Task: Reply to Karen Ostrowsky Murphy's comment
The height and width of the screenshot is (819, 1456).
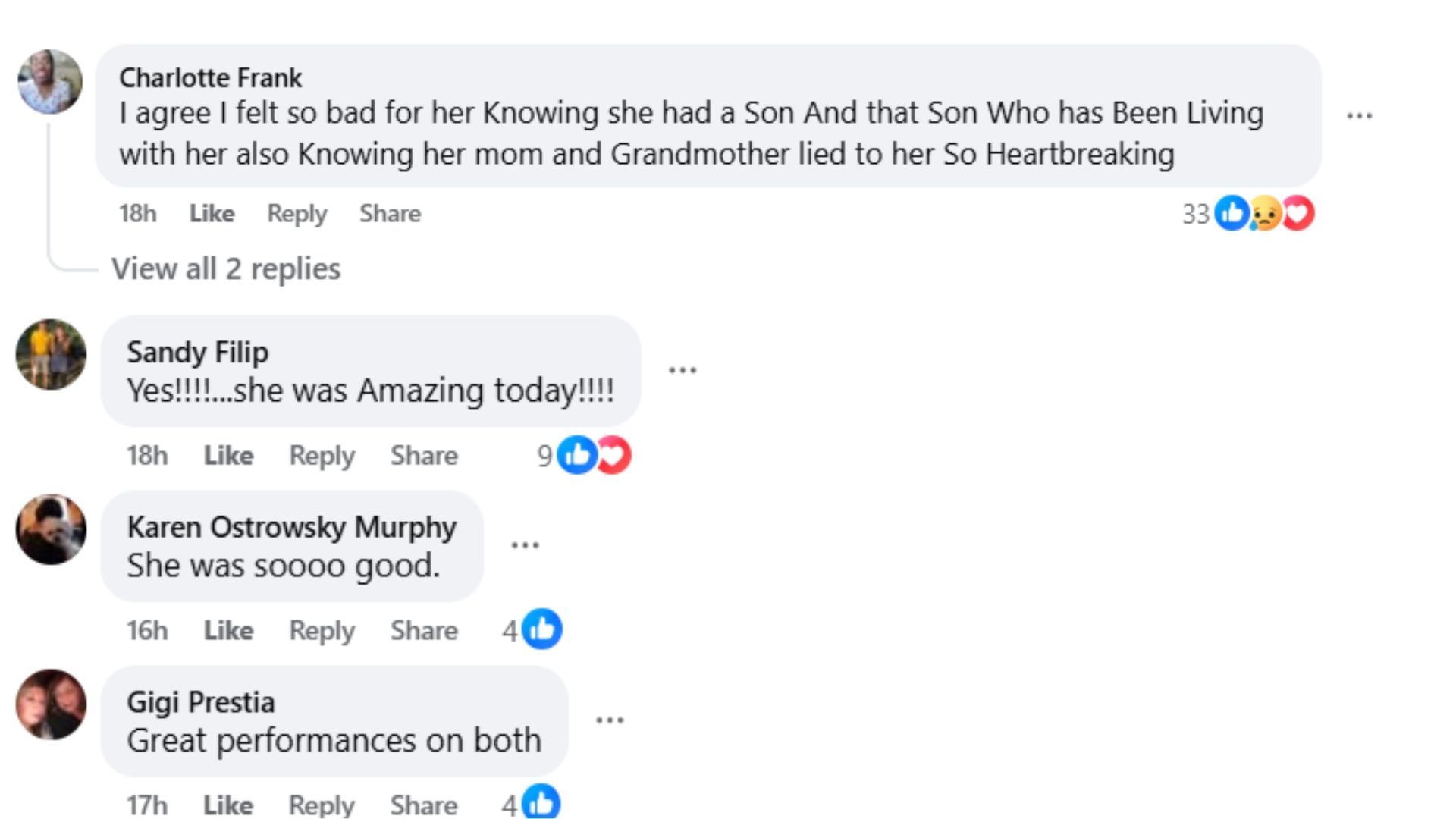Action: pos(322,631)
